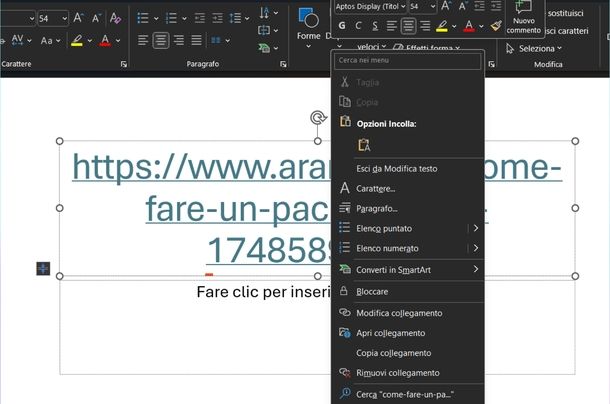610x404 pixels.
Task: Open text direction options
Action: coord(268,13)
